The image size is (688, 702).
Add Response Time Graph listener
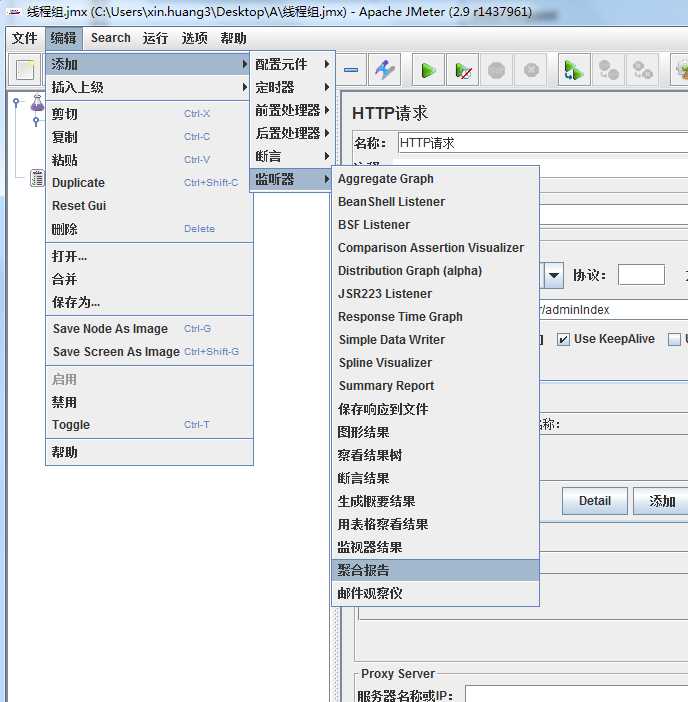click(x=435, y=317)
